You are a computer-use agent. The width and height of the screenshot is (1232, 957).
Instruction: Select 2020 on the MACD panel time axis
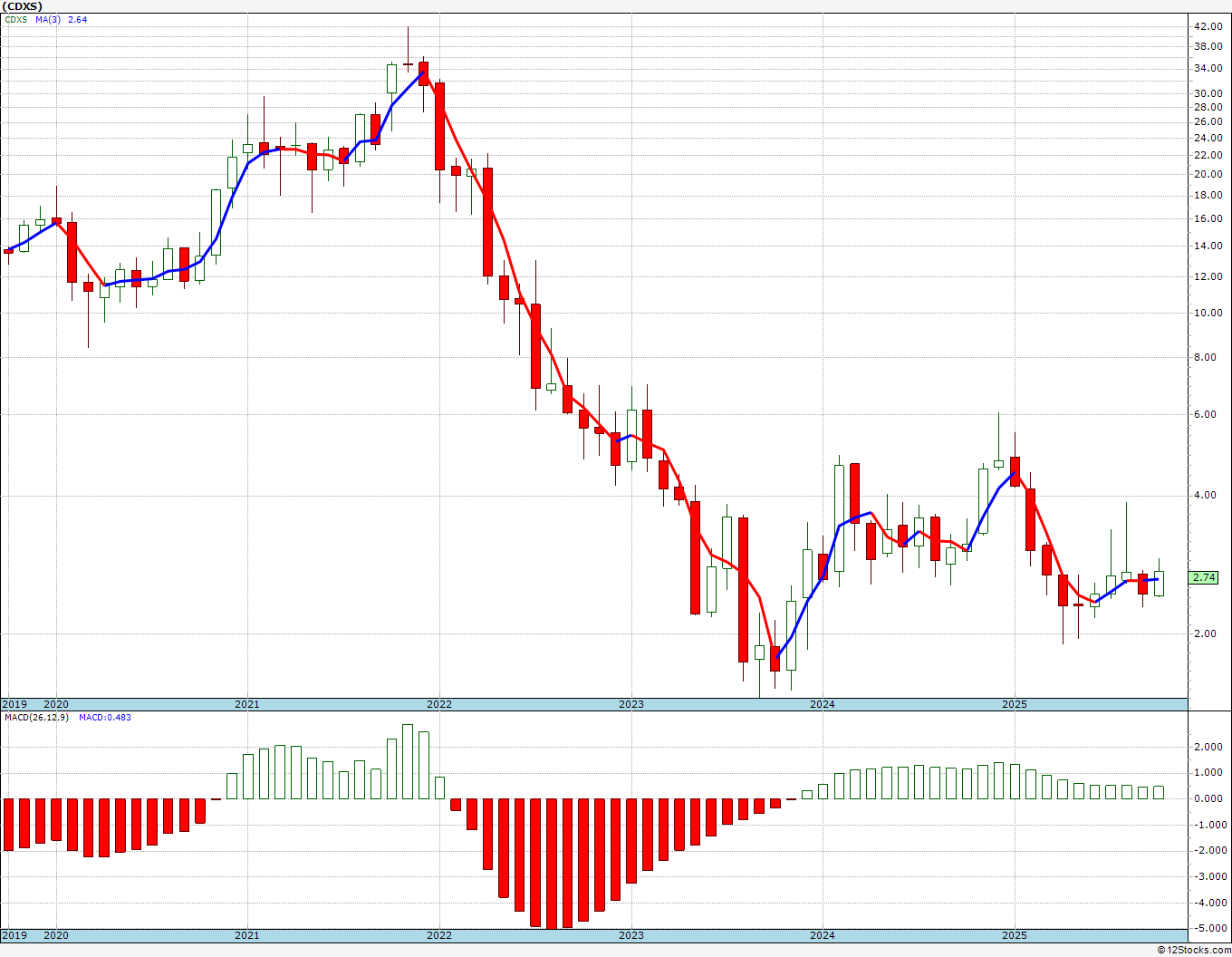[x=56, y=936]
